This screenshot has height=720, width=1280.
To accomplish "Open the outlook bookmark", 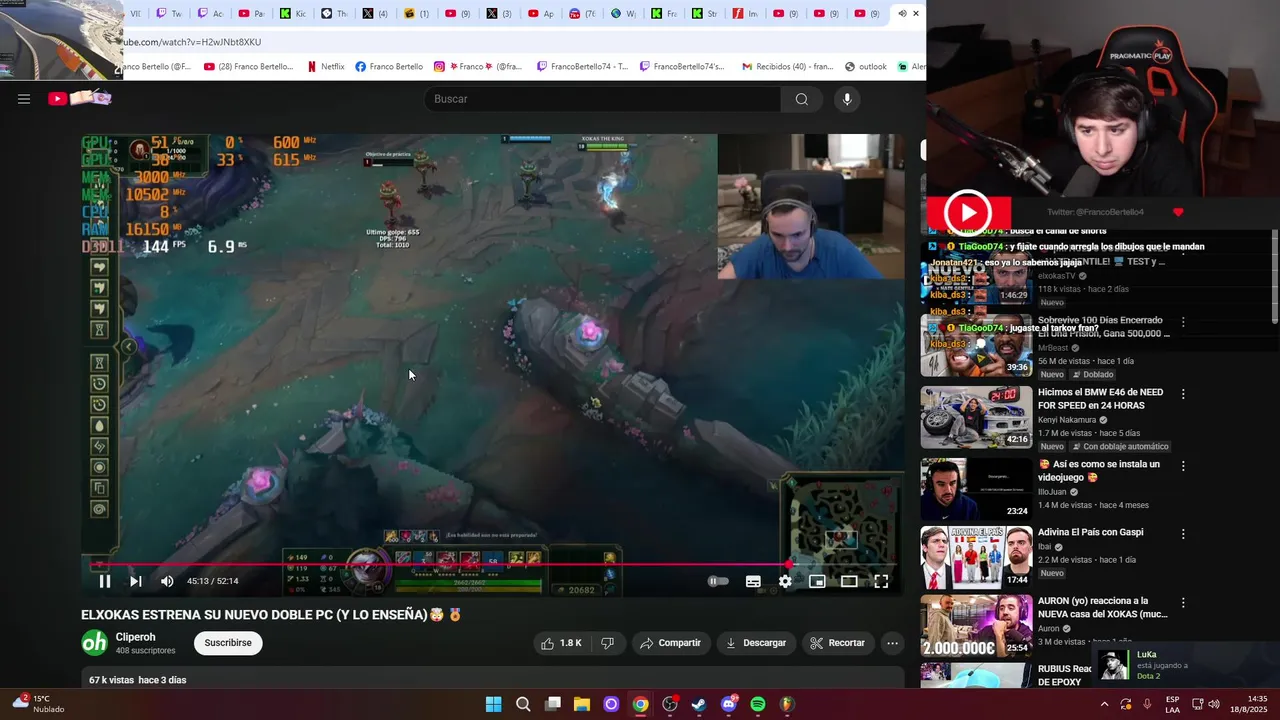I will tap(866, 66).
